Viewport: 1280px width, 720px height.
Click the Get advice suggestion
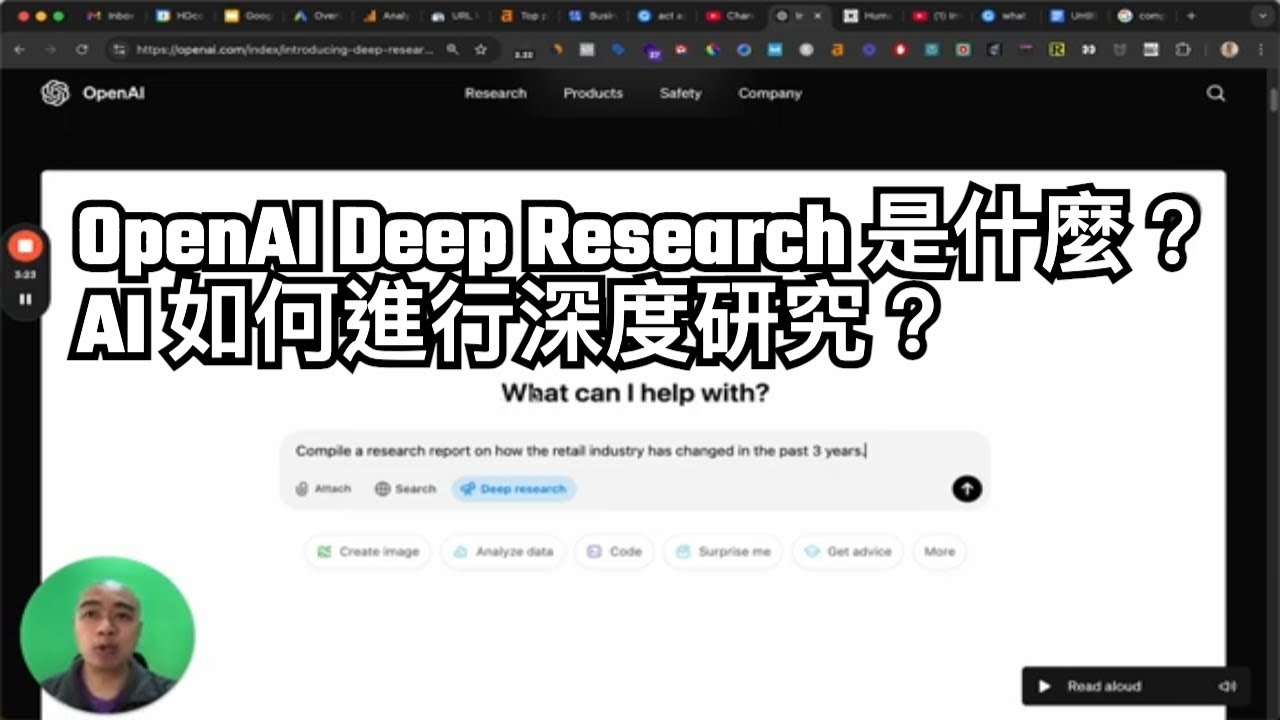click(848, 551)
